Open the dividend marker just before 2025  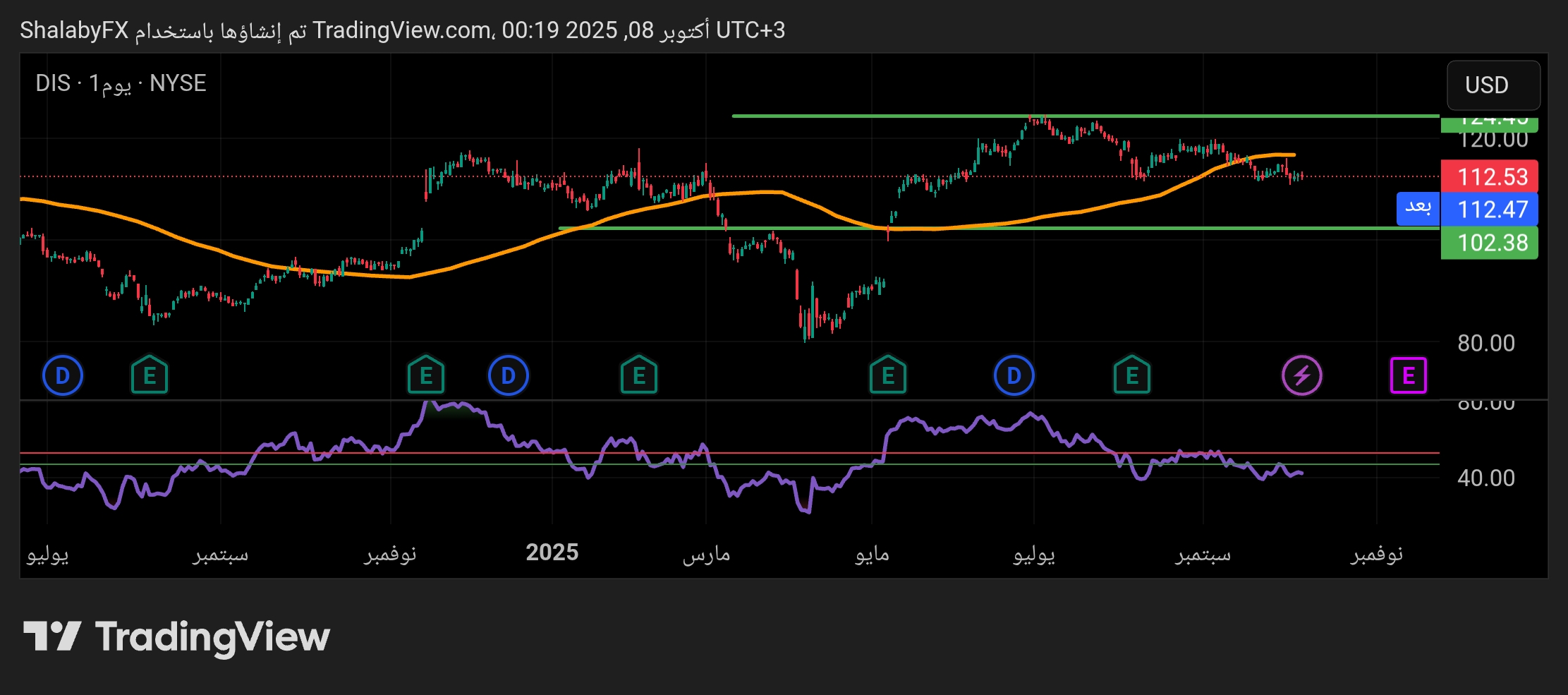[508, 375]
